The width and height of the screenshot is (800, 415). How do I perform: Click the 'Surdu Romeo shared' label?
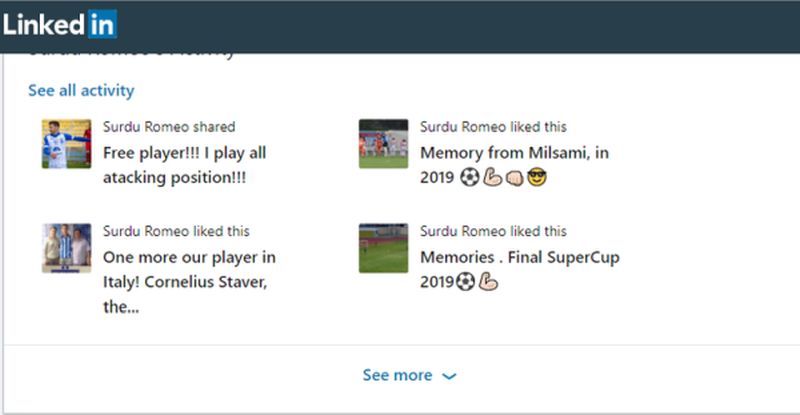pos(169,127)
